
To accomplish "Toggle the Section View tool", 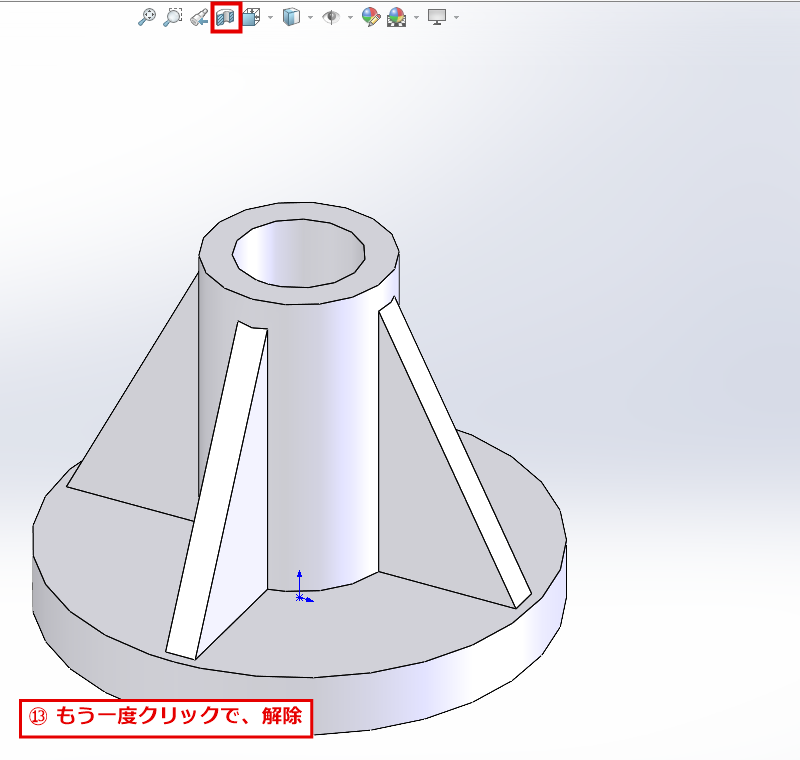I will click(x=226, y=17).
